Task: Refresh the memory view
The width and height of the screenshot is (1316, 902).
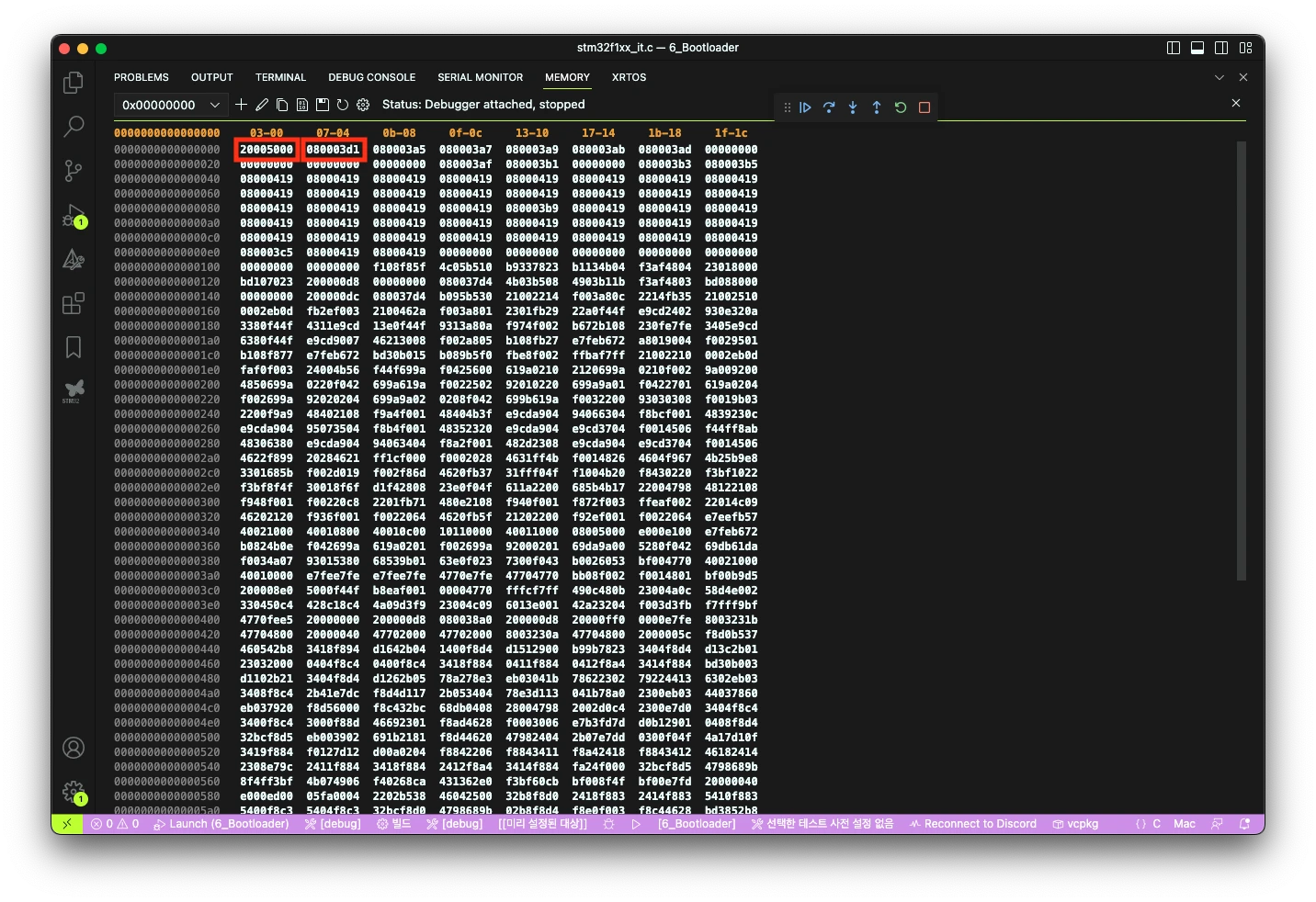Action: [x=343, y=105]
